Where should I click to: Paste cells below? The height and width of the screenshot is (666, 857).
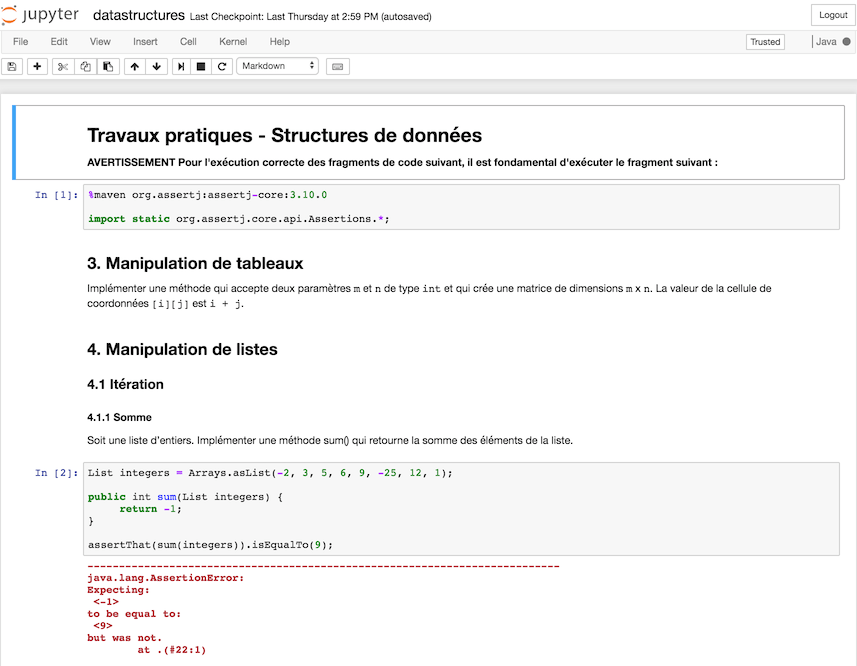pos(108,66)
